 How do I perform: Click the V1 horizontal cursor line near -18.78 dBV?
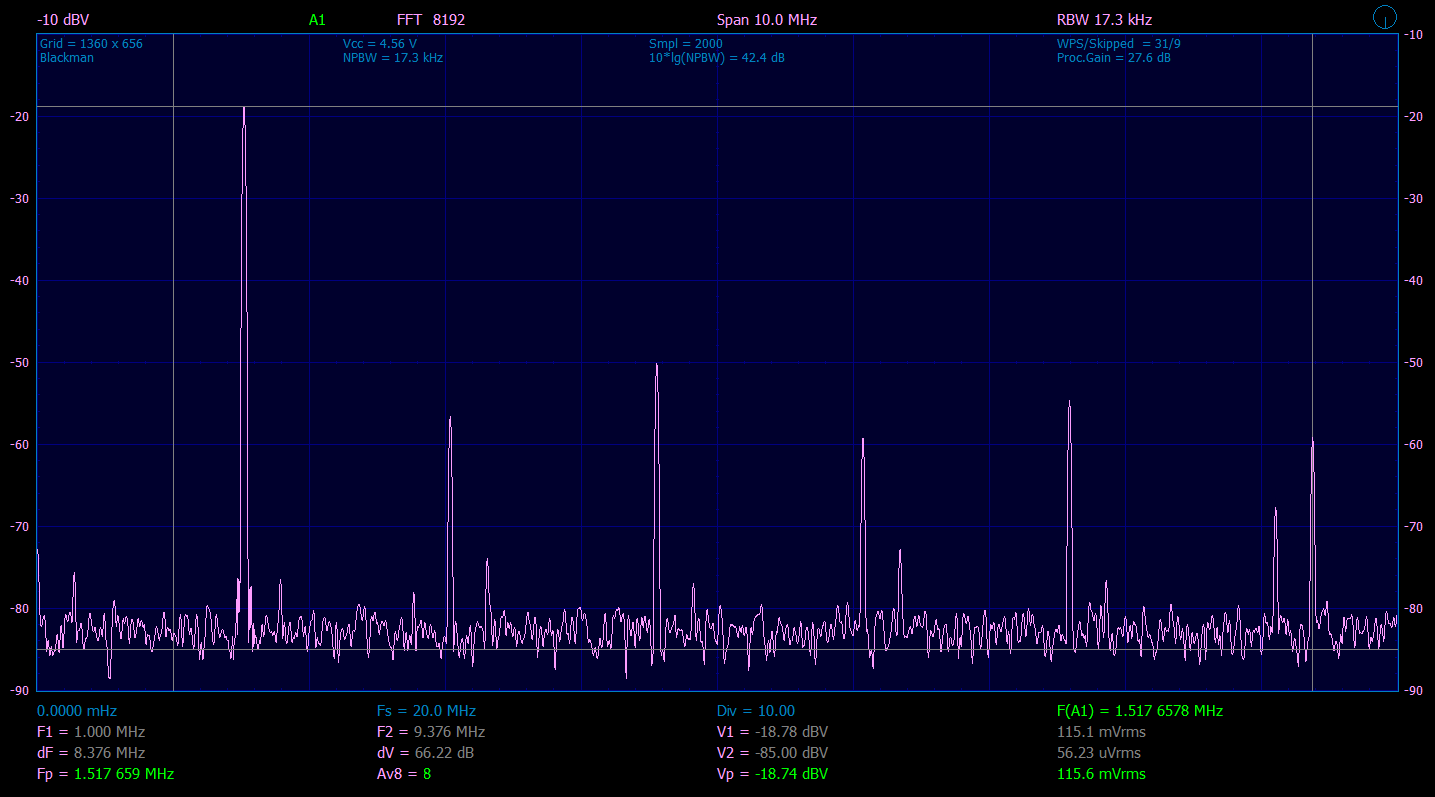tap(717, 106)
